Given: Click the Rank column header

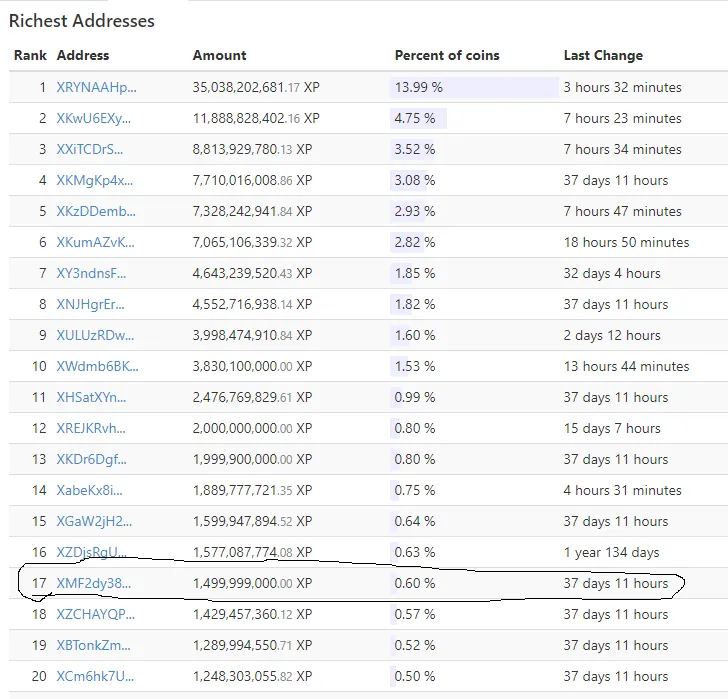Looking at the screenshot, I should (x=30, y=55).
